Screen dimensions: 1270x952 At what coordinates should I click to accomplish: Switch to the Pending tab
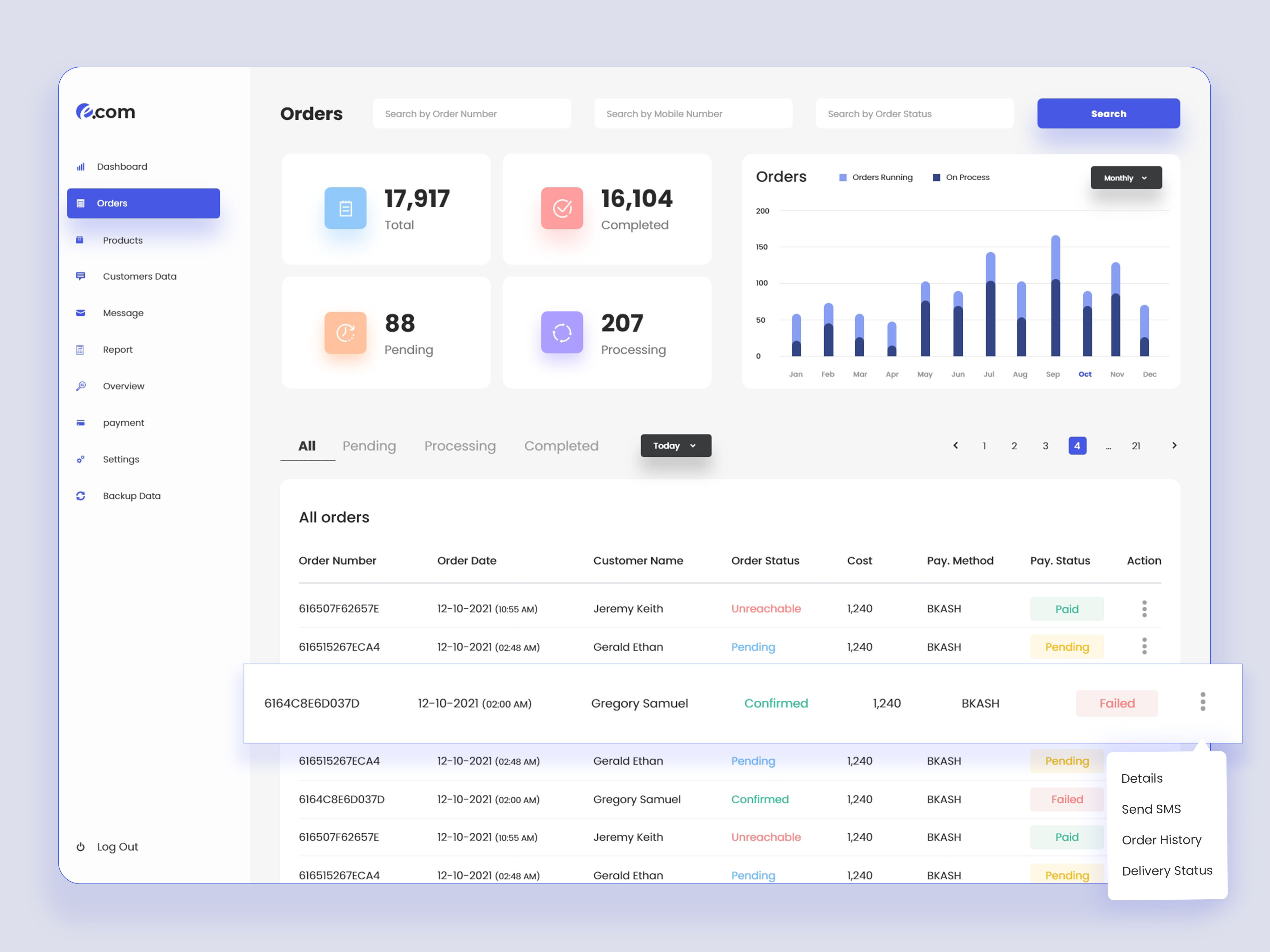tap(369, 446)
